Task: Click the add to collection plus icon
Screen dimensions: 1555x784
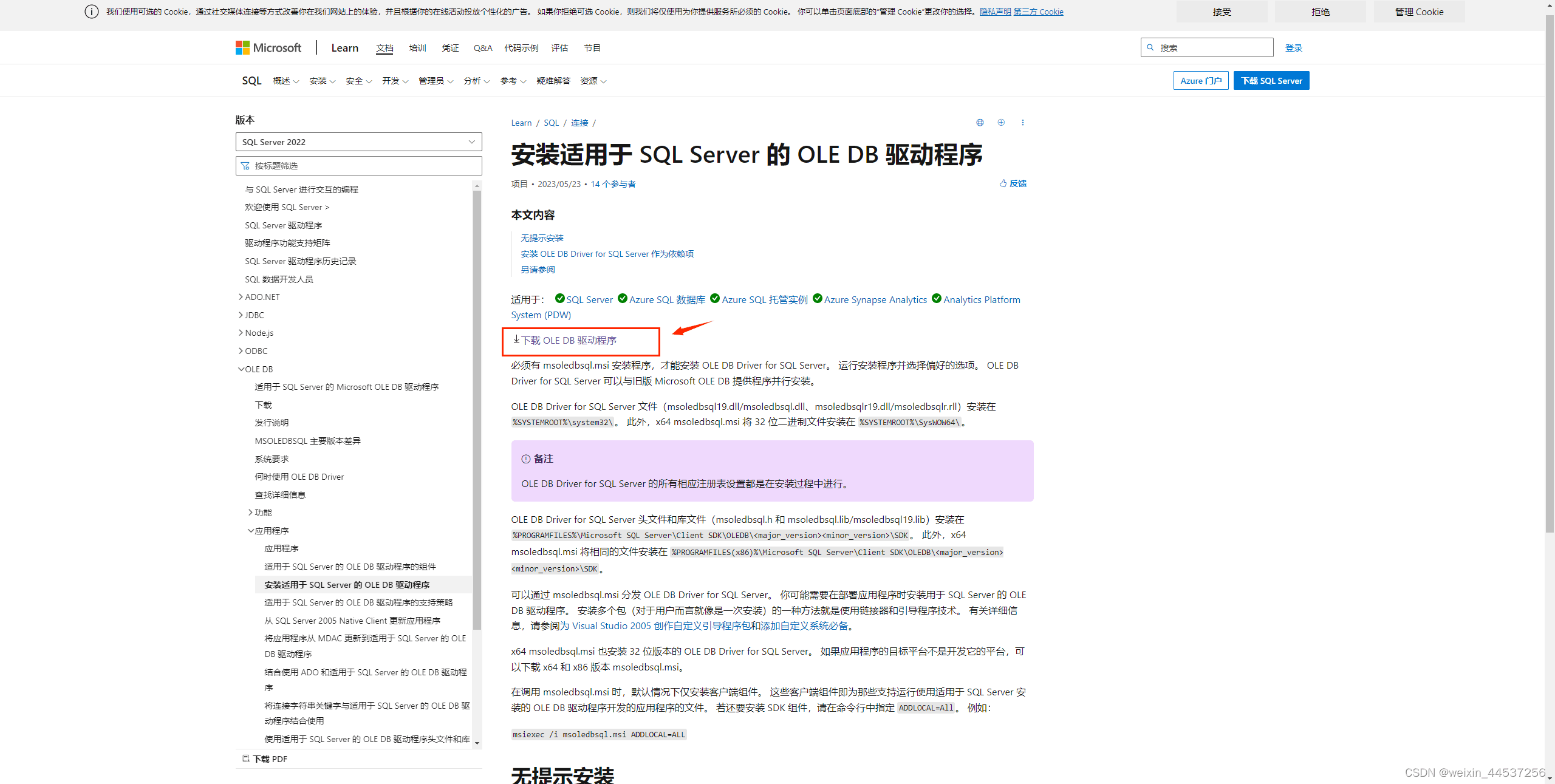Action: tap(1001, 123)
